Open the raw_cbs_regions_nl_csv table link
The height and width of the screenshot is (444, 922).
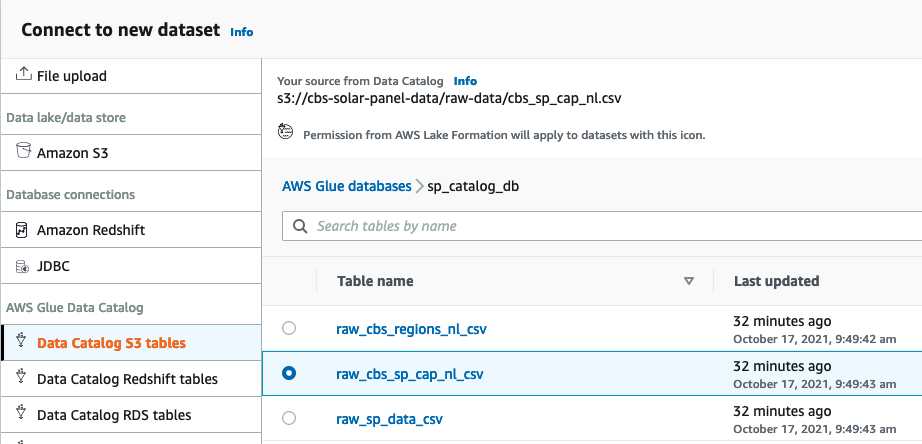[x=412, y=328]
